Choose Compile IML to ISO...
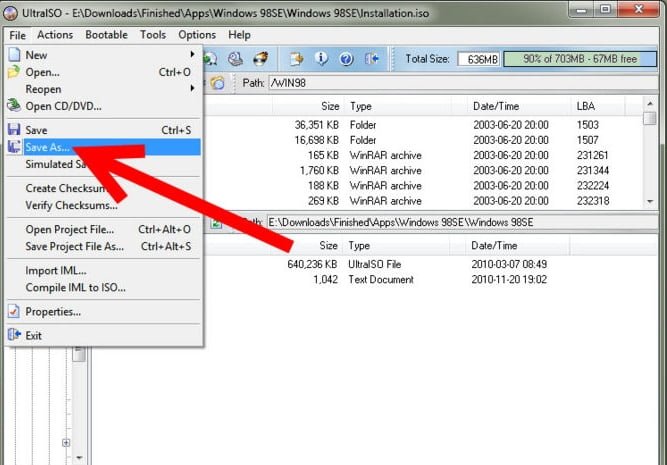 click(75, 288)
